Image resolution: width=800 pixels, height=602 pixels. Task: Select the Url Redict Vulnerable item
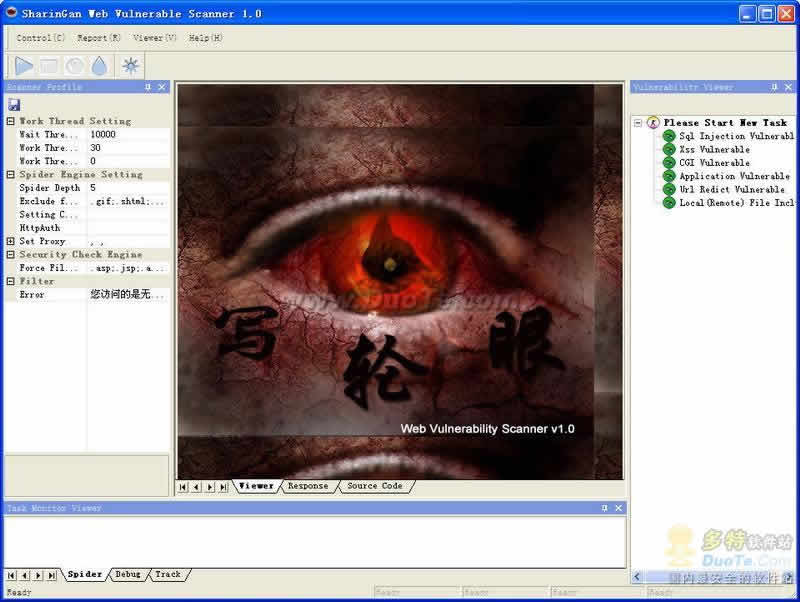pyautogui.click(x=731, y=189)
